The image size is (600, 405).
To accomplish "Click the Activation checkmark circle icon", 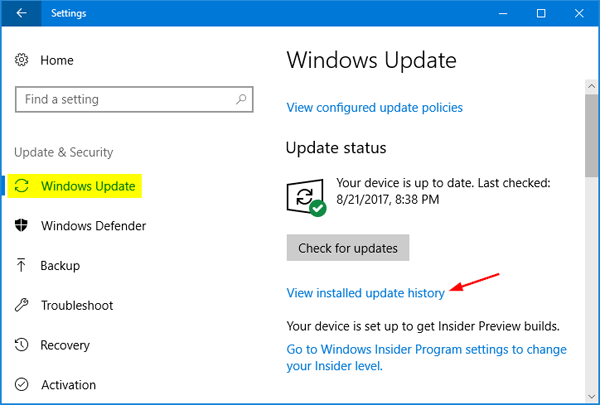I will click(21, 384).
